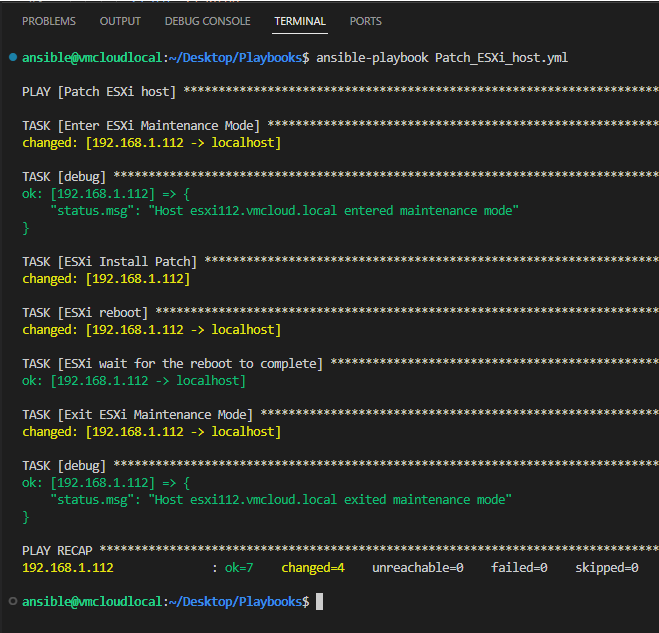Click the PLAY [Patch ESXi host] line
The height and width of the screenshot is (633, 659).
point(99,92)
